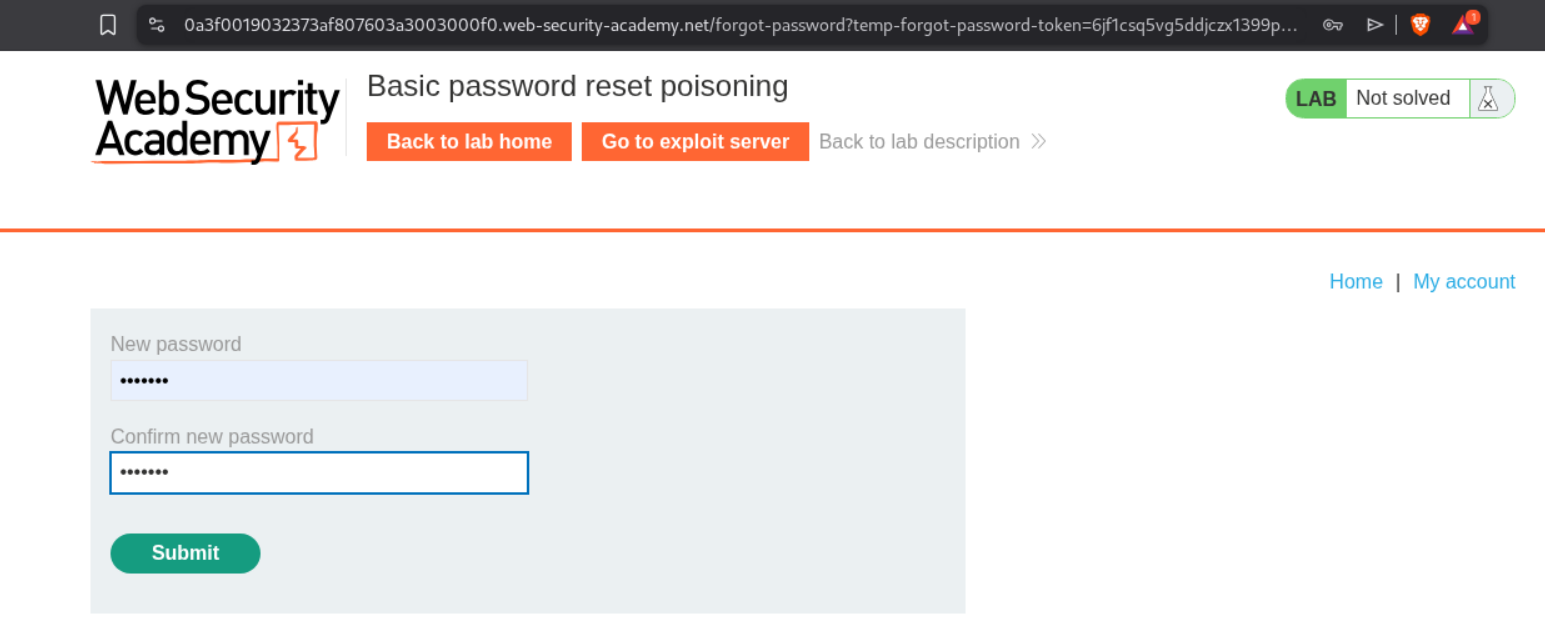Viewport: 1545px width, 636px height.
Task: Click the double chevron after lab description
Action: coord(1039,142)
